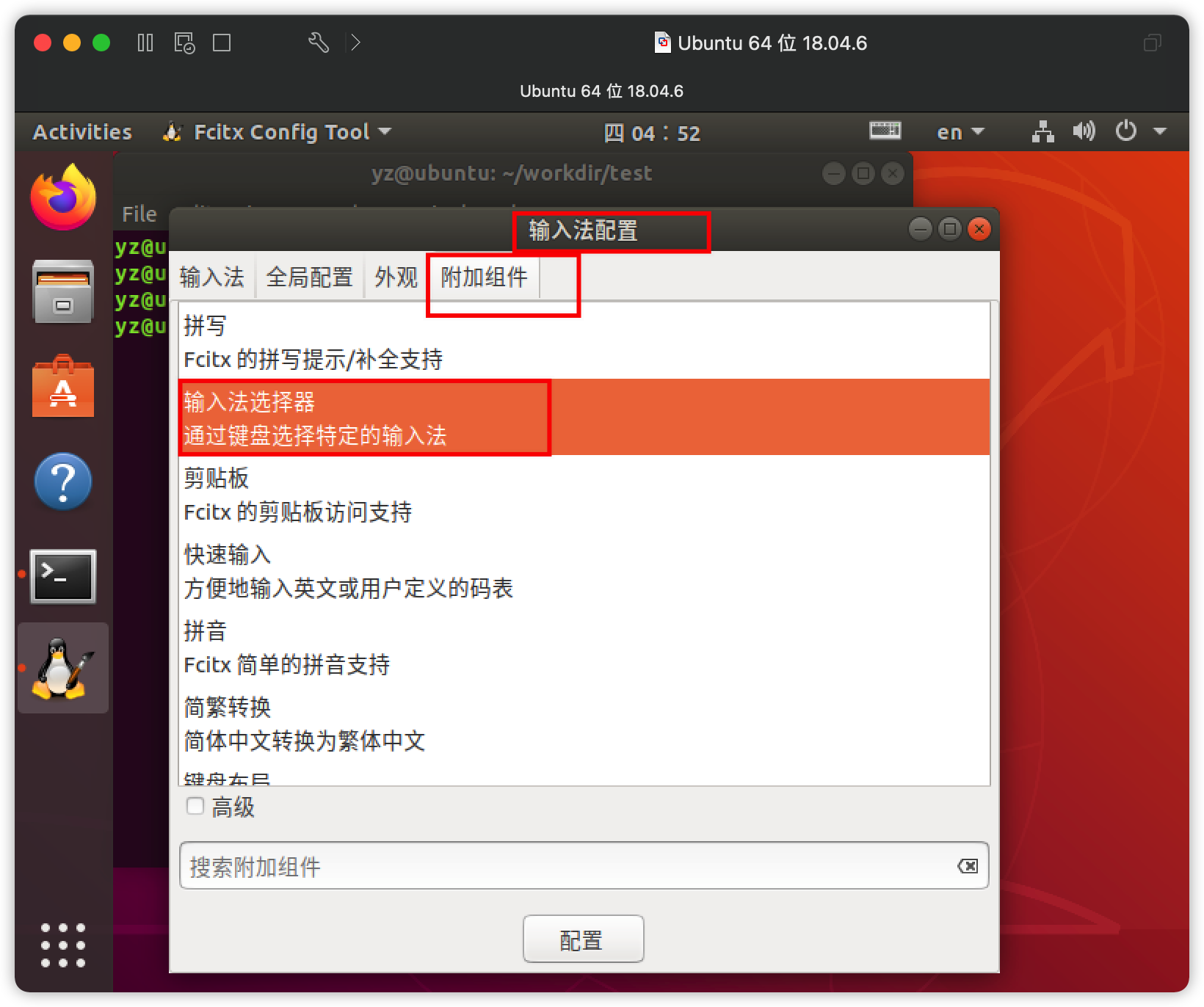Image resolution: width=1204 pixels, height=1007 pixels.
Task: Clear the addon search field
Action: (968, 866)
